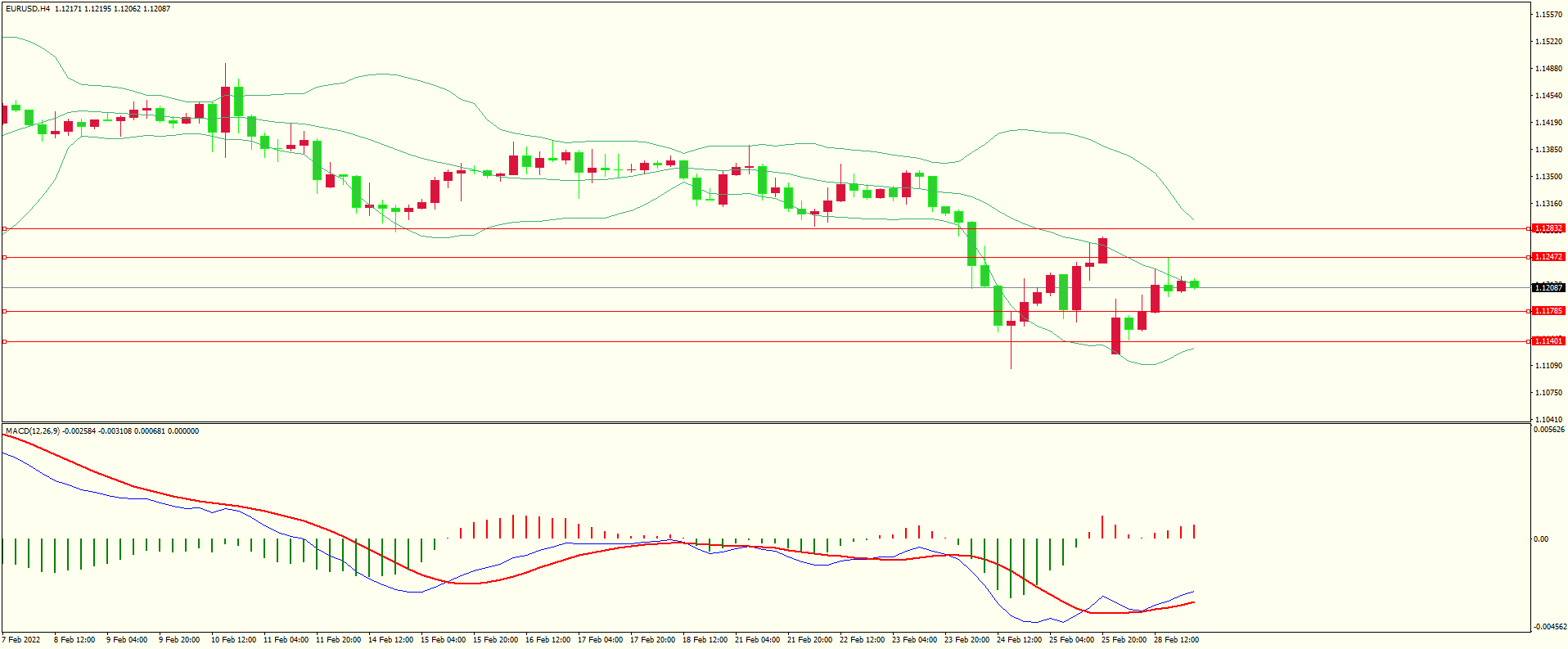1568x649 pixels.
Task: Click the 17 Feb 20:00 time label
Action: (x=652, y=640)
